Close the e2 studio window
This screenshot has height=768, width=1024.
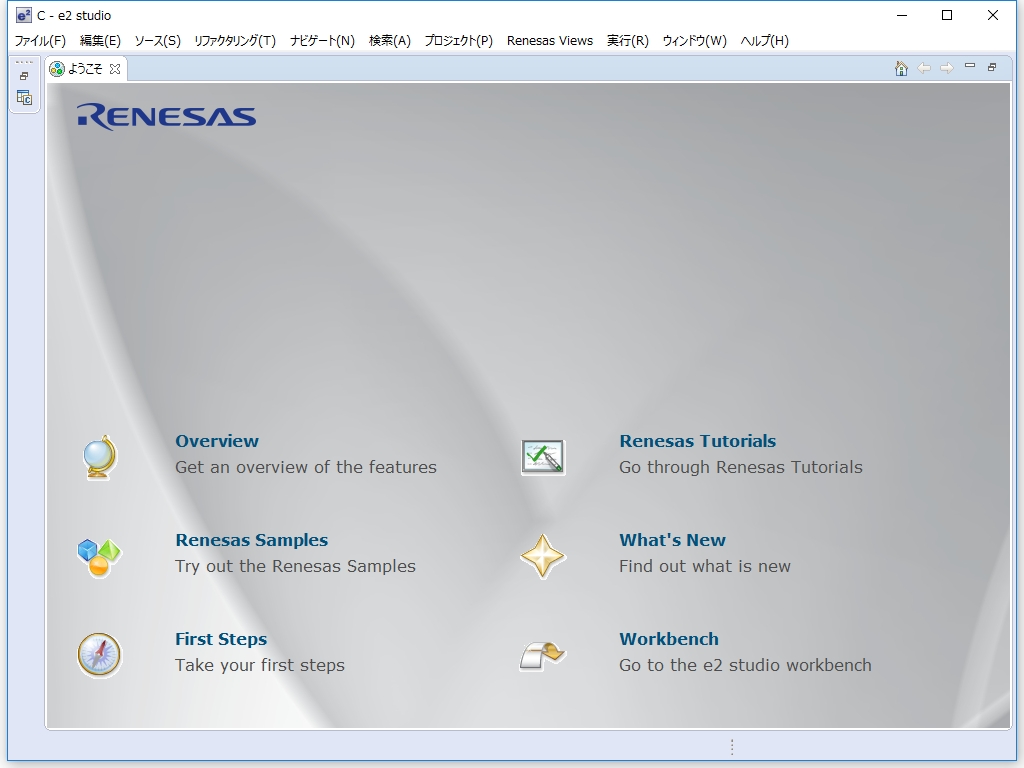pos(993,15)
